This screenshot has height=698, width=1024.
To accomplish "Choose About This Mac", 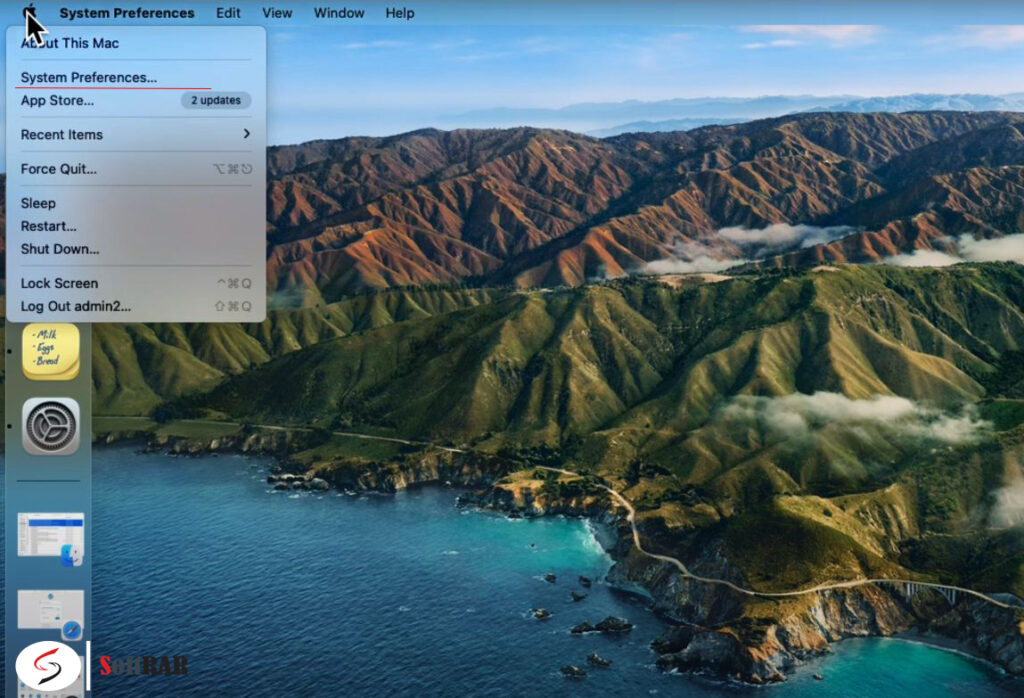I will [x=135, y=43].
